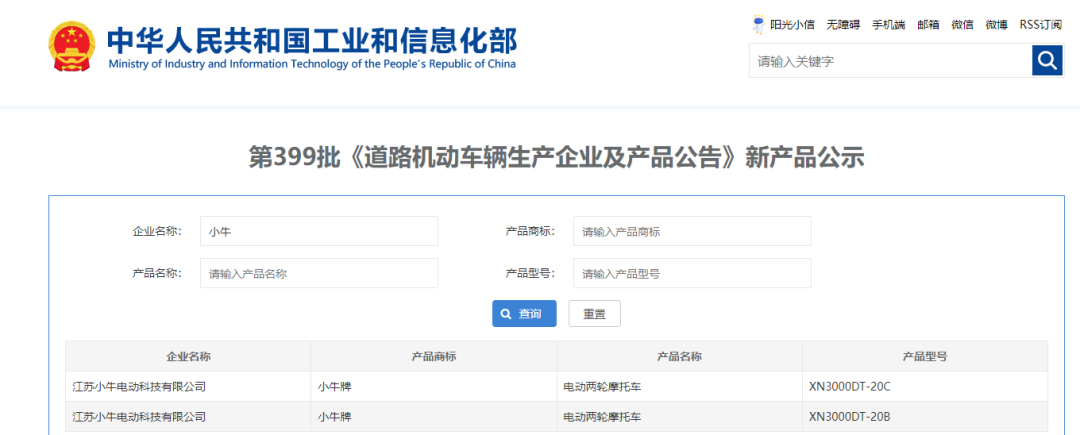Click the 产品型号 input field

[691, 273]
